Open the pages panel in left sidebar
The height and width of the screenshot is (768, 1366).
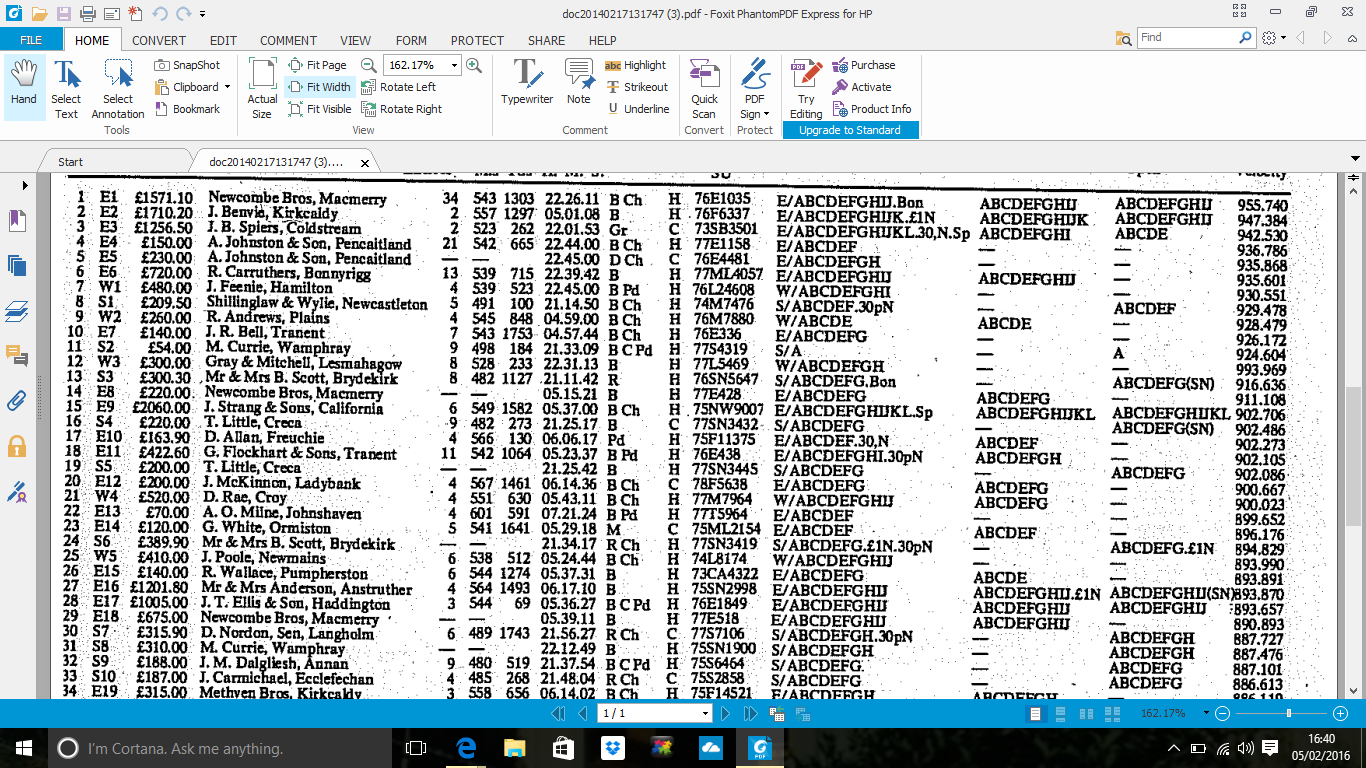(17, 265)
